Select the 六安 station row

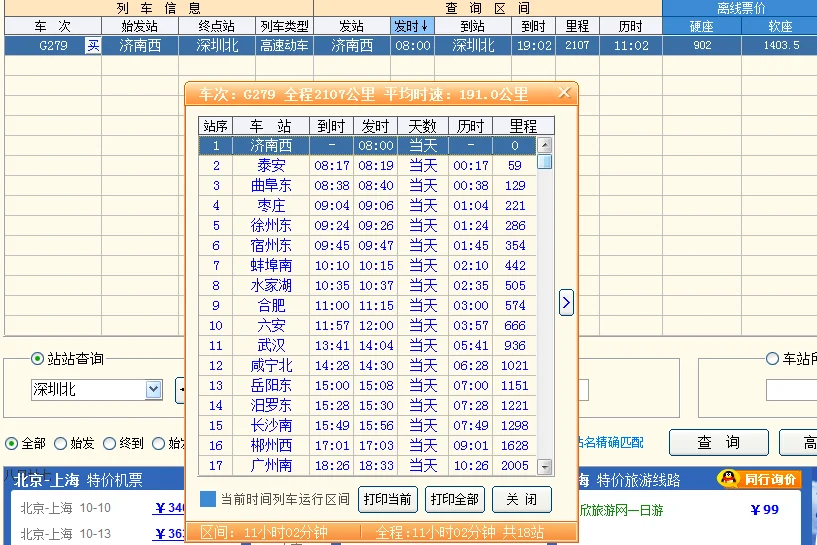coord(367,326)
